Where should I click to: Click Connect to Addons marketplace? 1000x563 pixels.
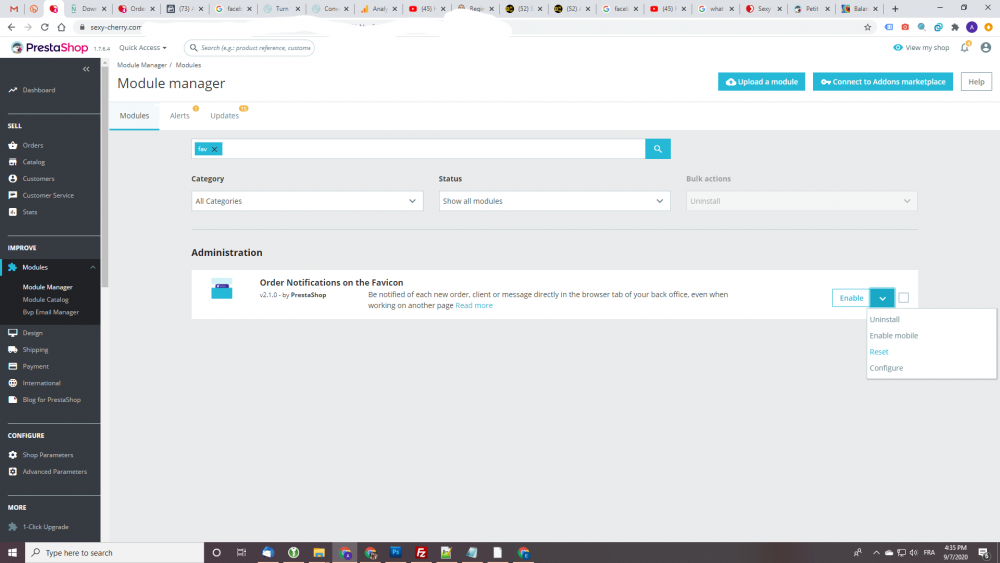point(883,82)
